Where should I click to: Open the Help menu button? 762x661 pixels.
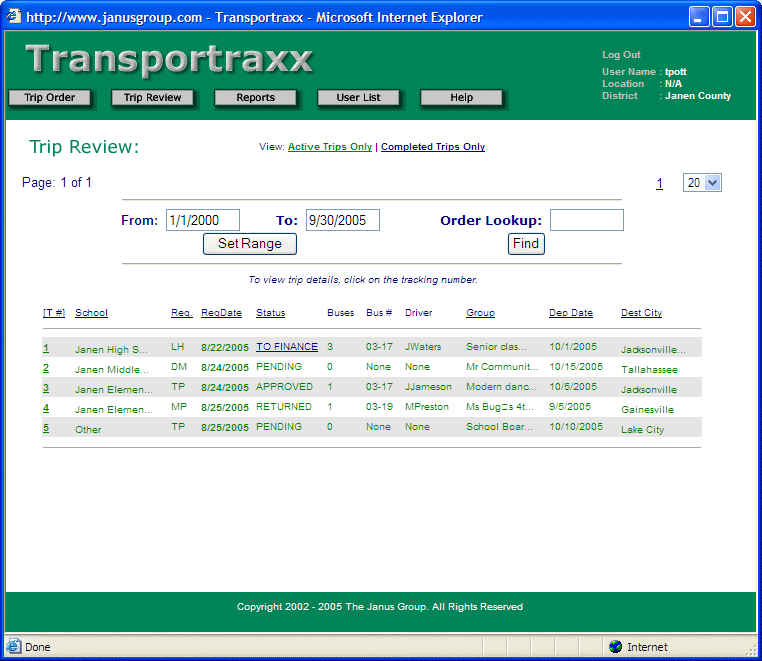[462, 98]
